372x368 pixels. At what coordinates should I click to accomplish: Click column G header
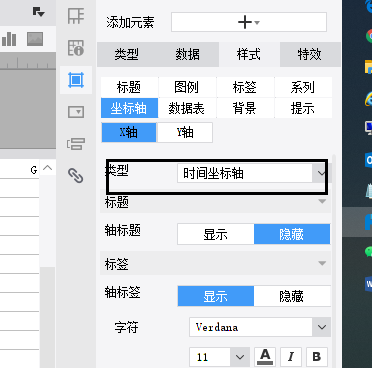click(x=33, y=170)
